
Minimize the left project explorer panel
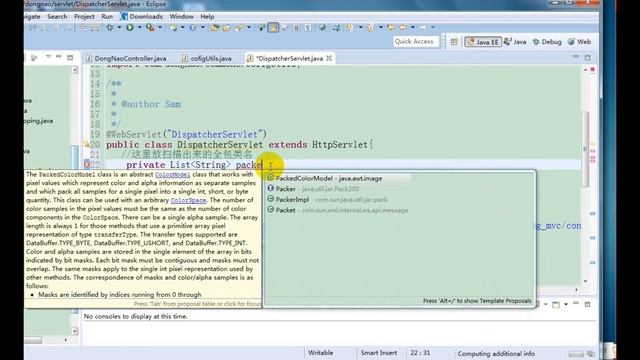pyautogui.click(x=59, y=57)
